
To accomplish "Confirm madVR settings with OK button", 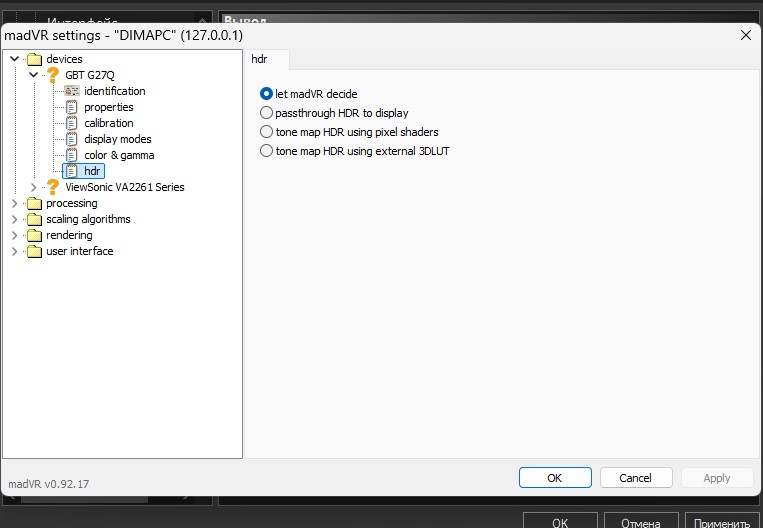I will pos(555,478).
